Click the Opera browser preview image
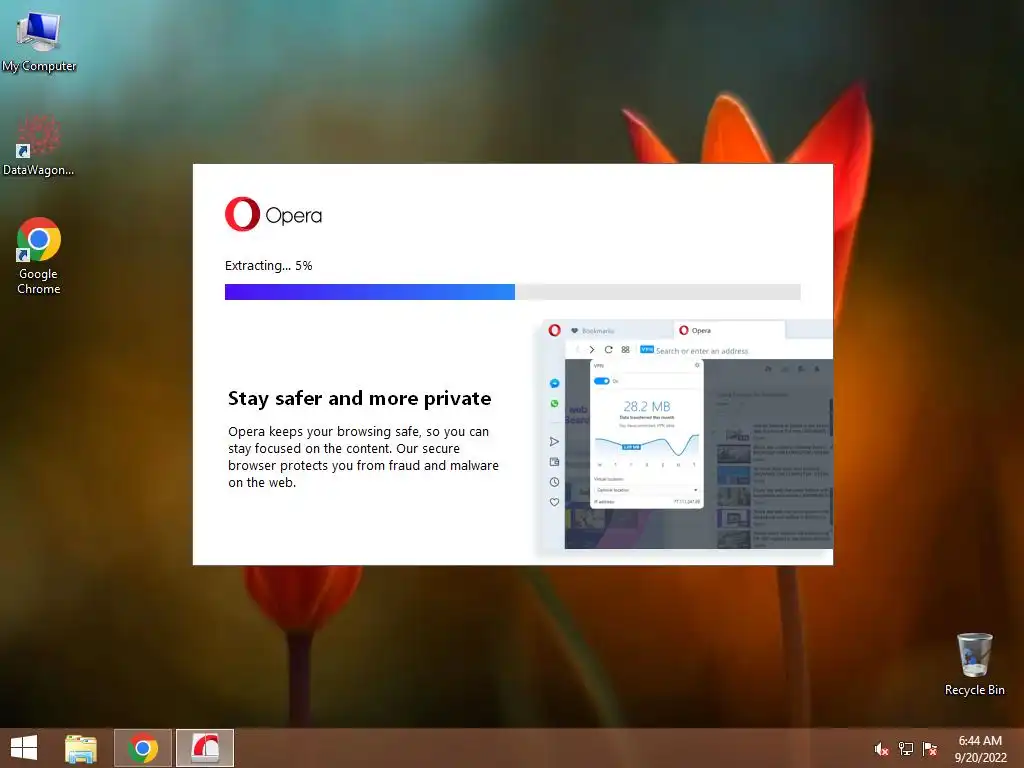The image size is (1024, 768). pos(688,434)
